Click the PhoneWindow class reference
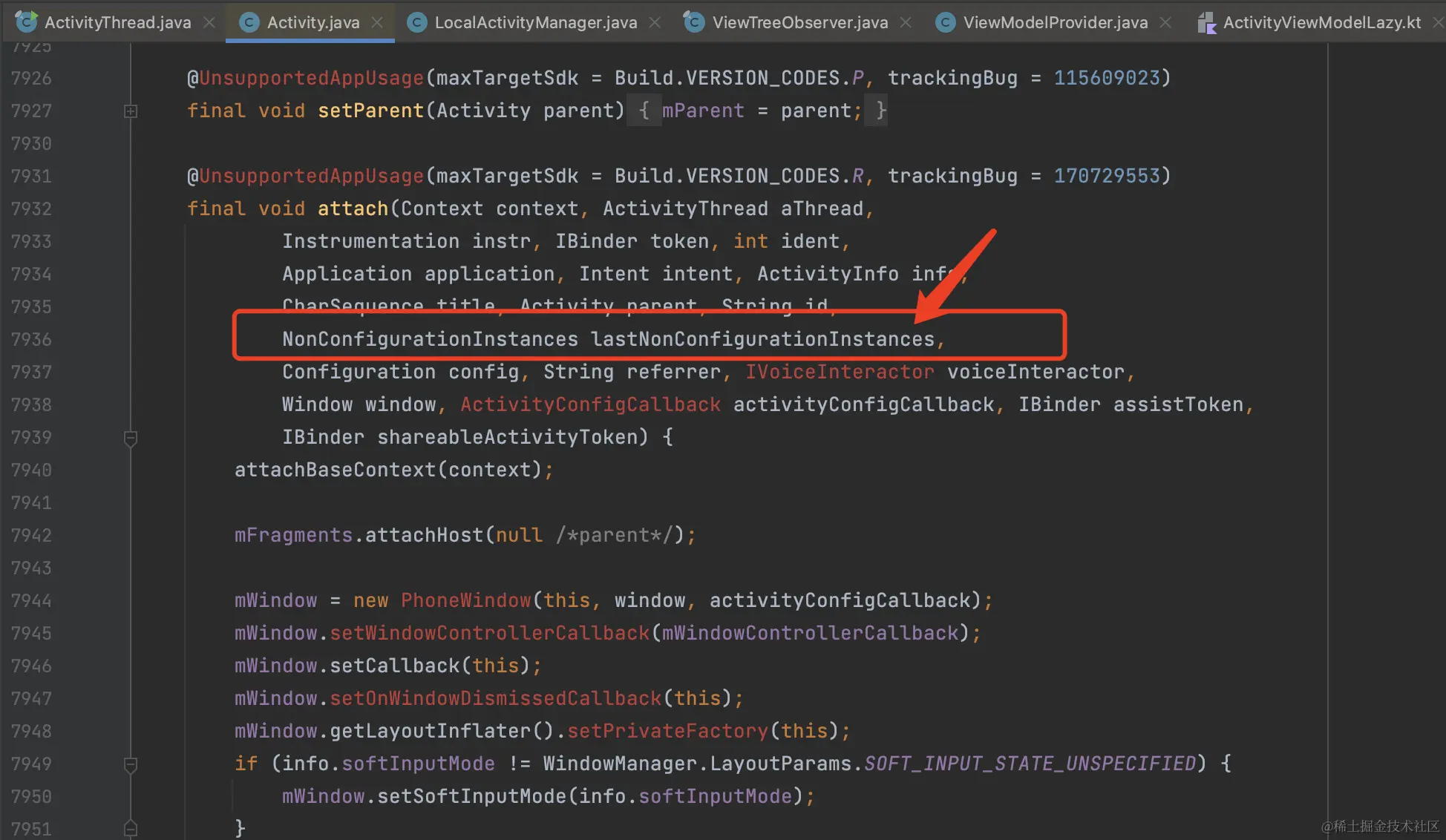This screenshot has width=1446, height=840. (465, 600)
